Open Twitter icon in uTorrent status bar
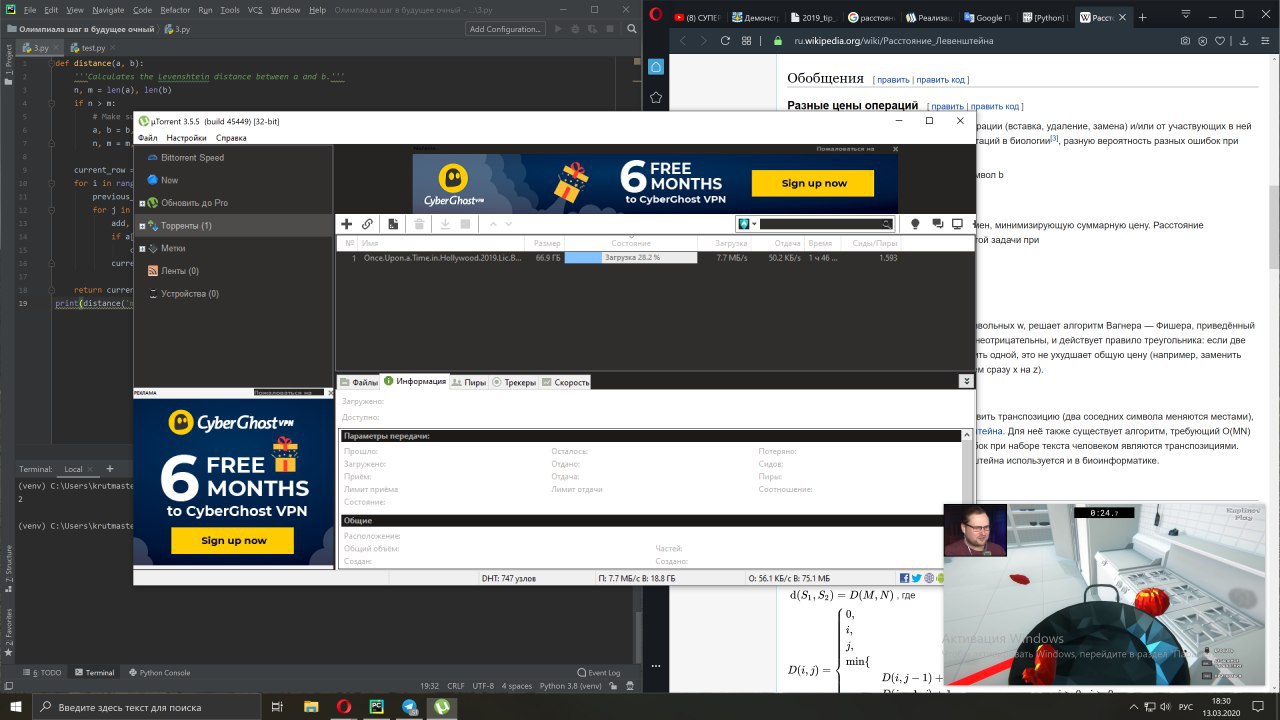Image resolution: width=1280 pixels, height=720 pixels. tap(916, 578)
